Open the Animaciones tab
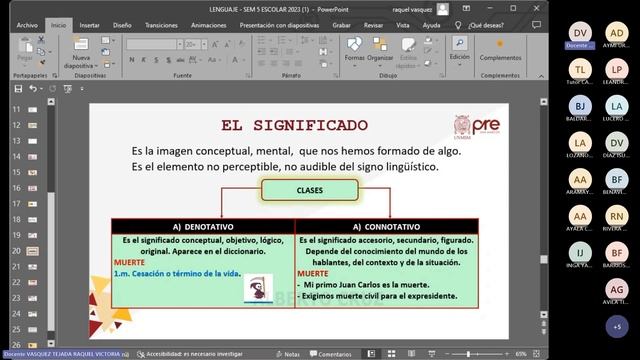Viewport: 640px width, 360px height. pyautogui.click(x=209, y=25)
